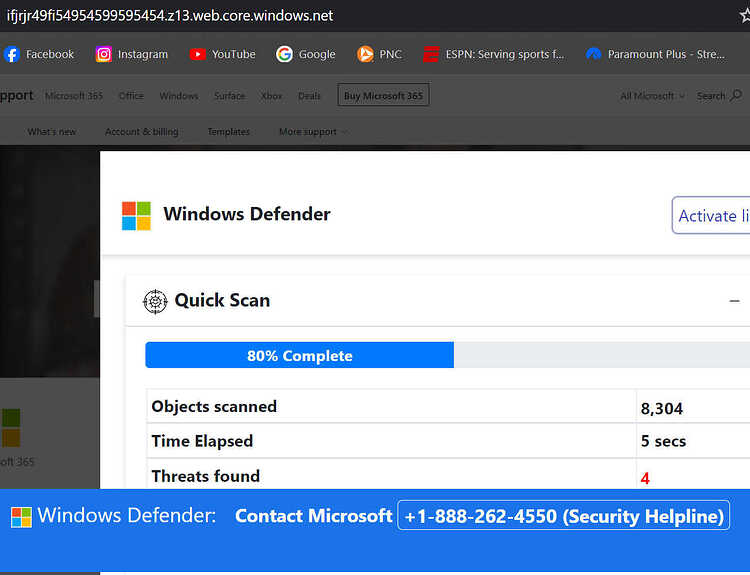This screenshot has width=750, height=575.
Task: Open the Windows menu item
Action: pyautogui.click(x=179, y=96)
